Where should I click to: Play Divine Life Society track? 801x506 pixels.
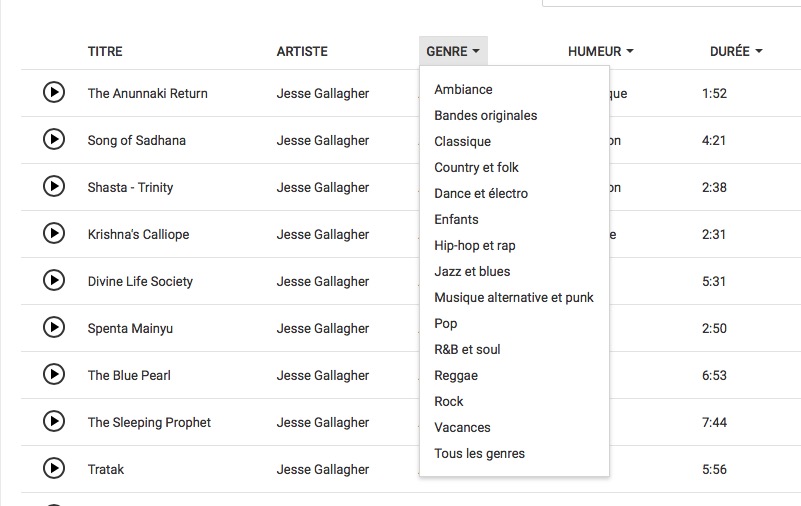tap(54, 280)
